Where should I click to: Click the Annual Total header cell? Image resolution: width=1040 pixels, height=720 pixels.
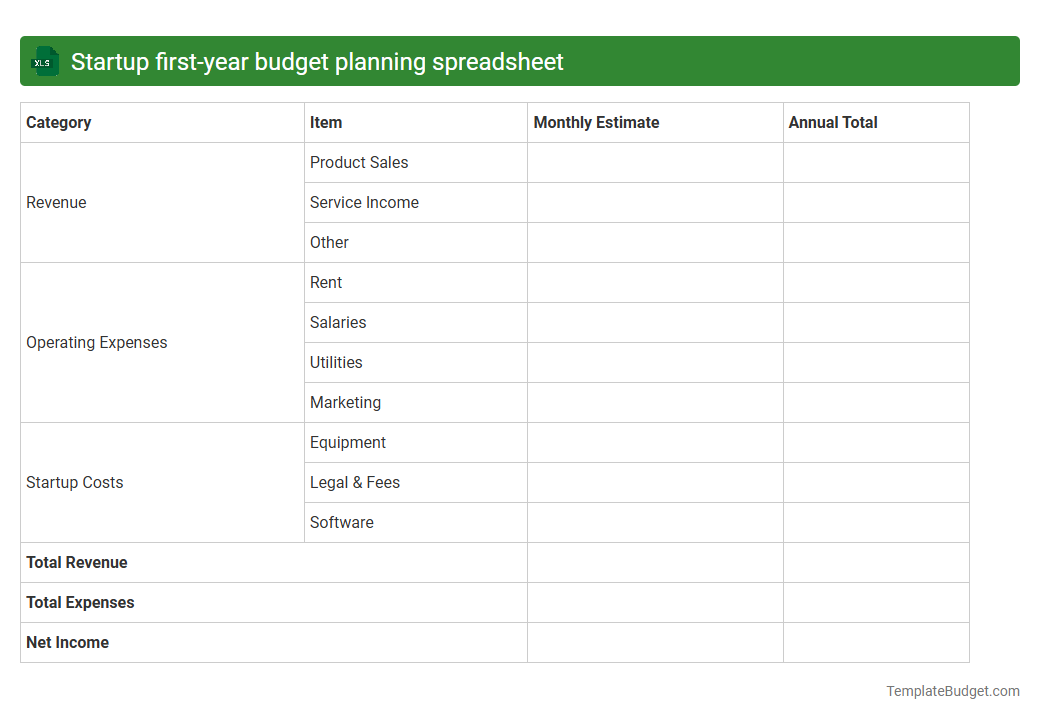[833, 122]
